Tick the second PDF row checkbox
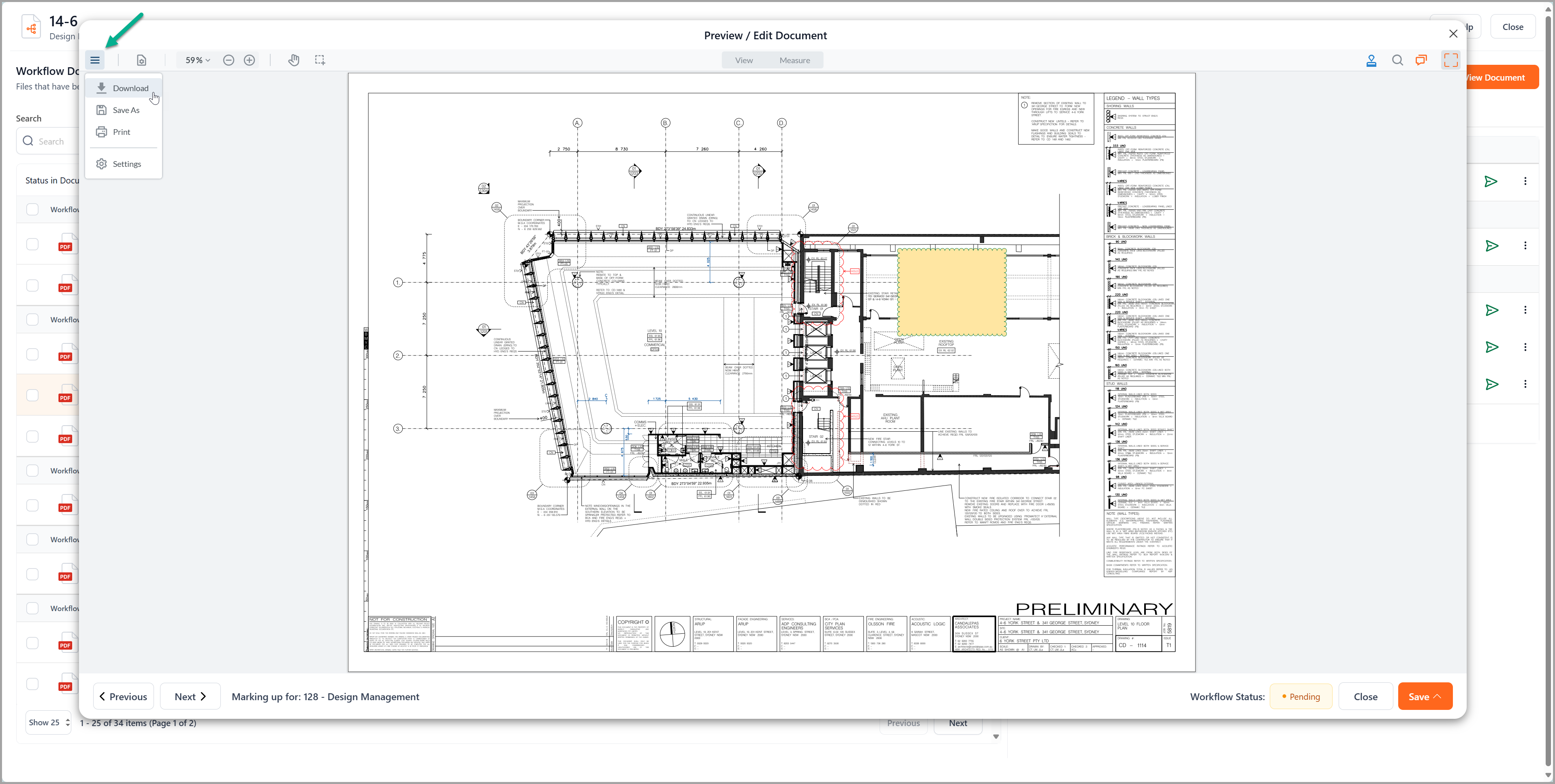The image size is (1555, 784). tap(32, 285)
